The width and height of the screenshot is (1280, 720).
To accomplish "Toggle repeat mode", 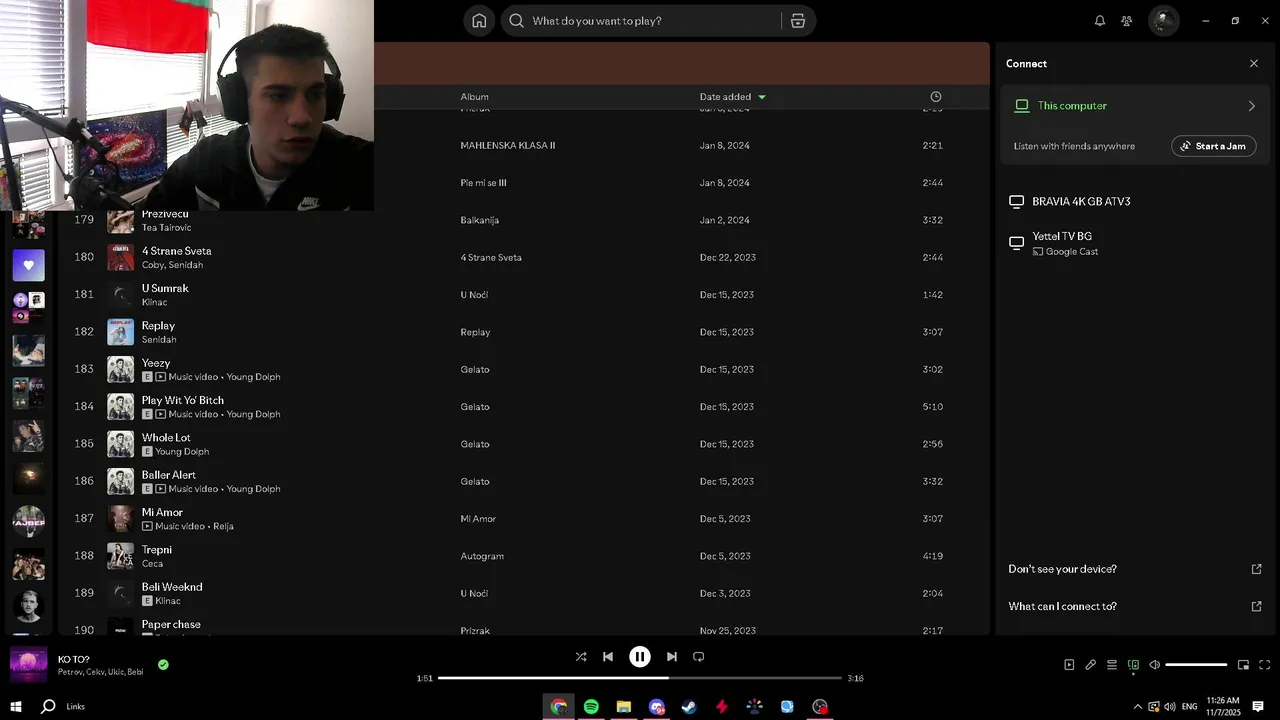I will 699,657.
